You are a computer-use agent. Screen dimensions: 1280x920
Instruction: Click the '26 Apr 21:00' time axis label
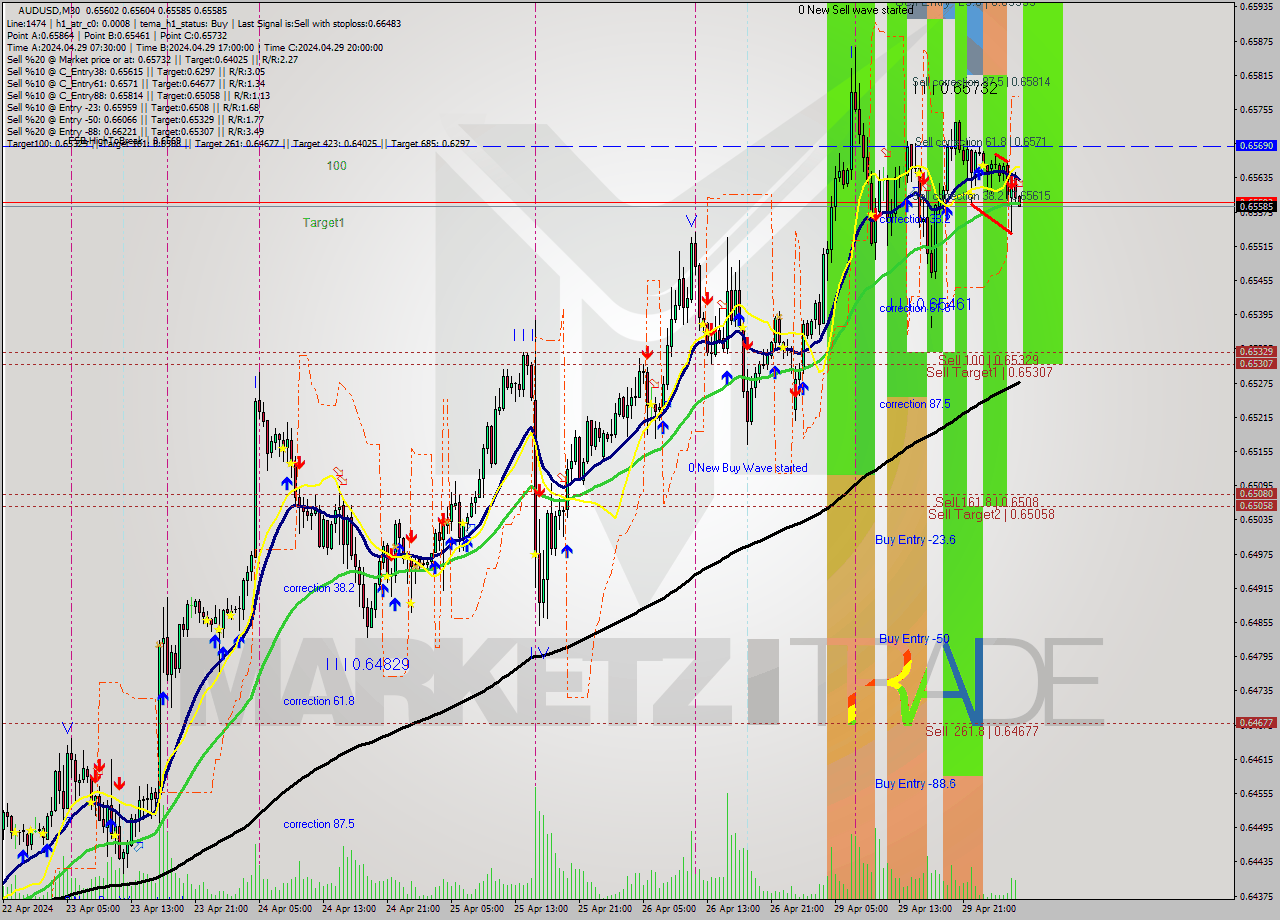[798, 909]
